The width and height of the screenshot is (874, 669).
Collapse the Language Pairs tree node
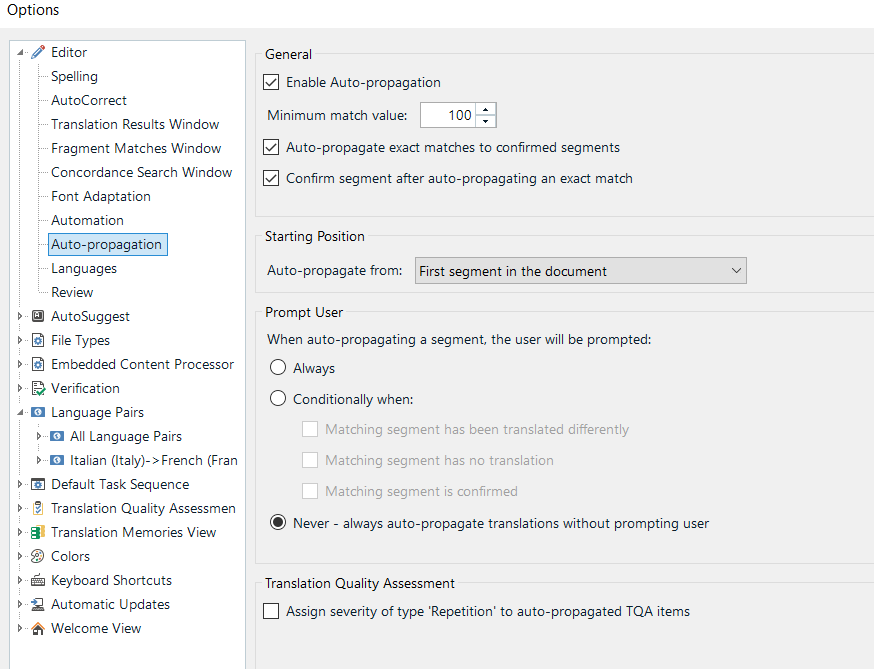pos(21,412)
